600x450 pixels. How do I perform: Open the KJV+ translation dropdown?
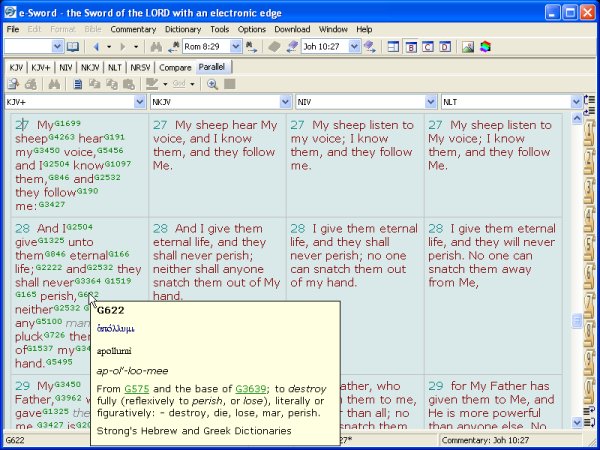139,102
